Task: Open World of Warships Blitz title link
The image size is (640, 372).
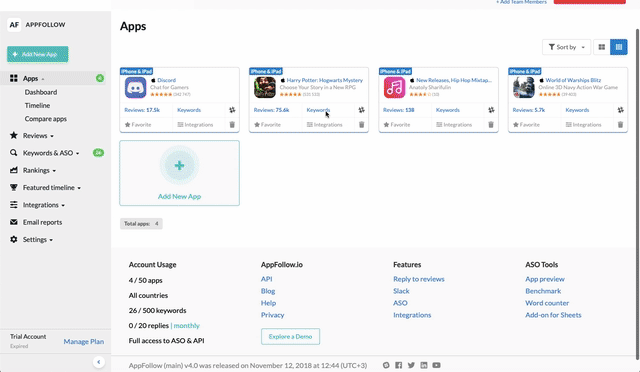Action: tap(573, 80)
